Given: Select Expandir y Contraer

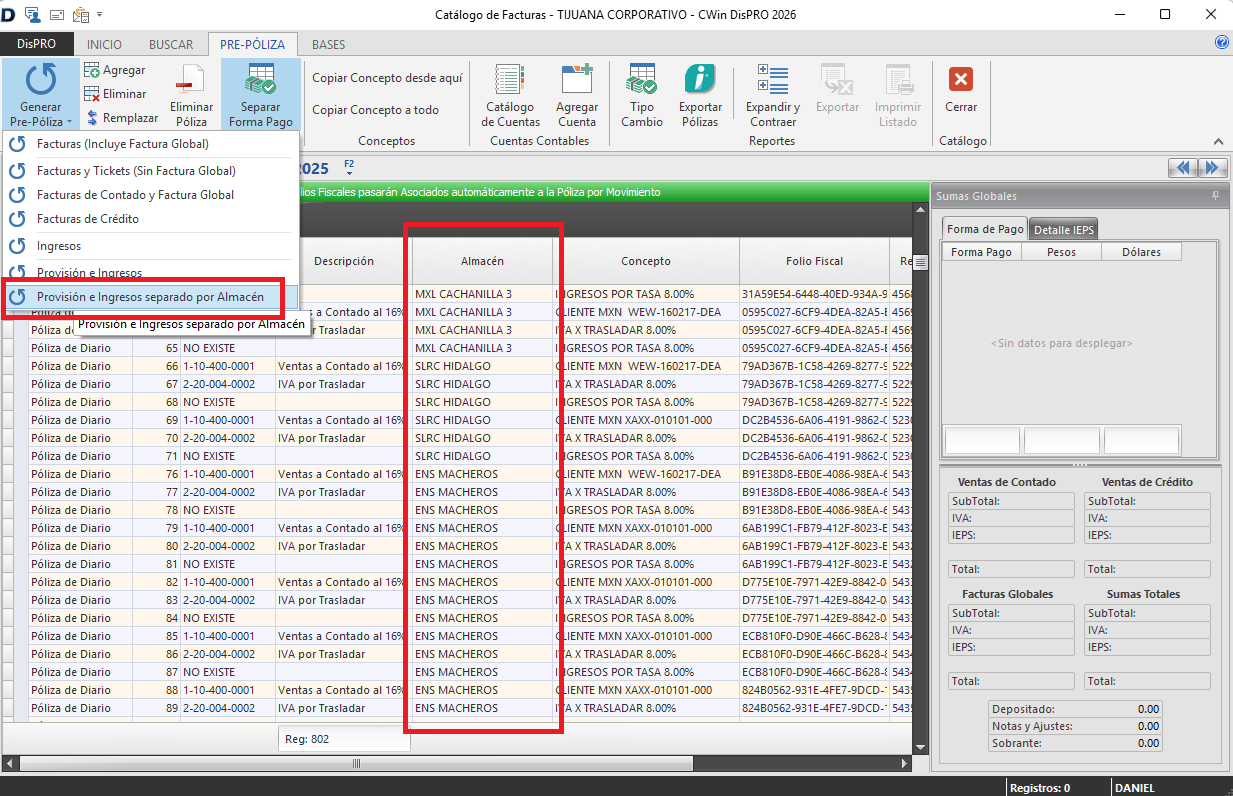Looking at the screenshot, I should tap(772, 95).
